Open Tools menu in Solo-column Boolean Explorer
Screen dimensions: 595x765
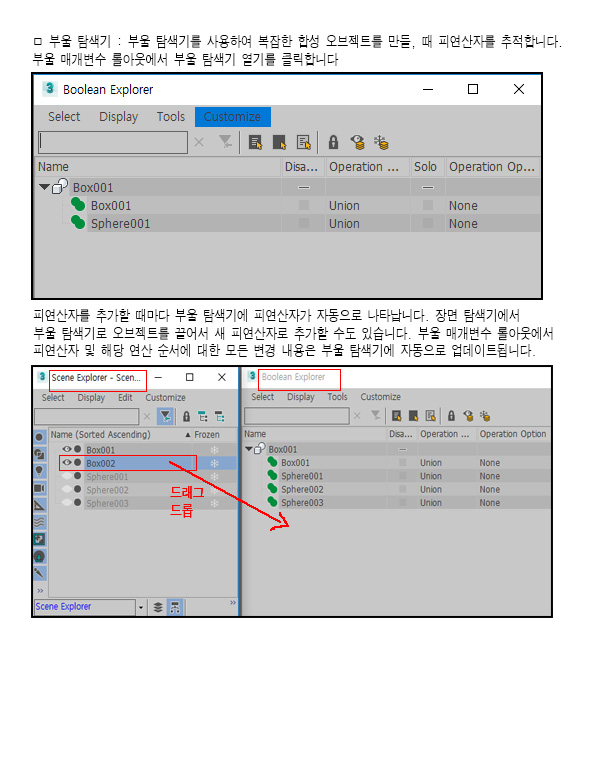[x=171, y=117]
